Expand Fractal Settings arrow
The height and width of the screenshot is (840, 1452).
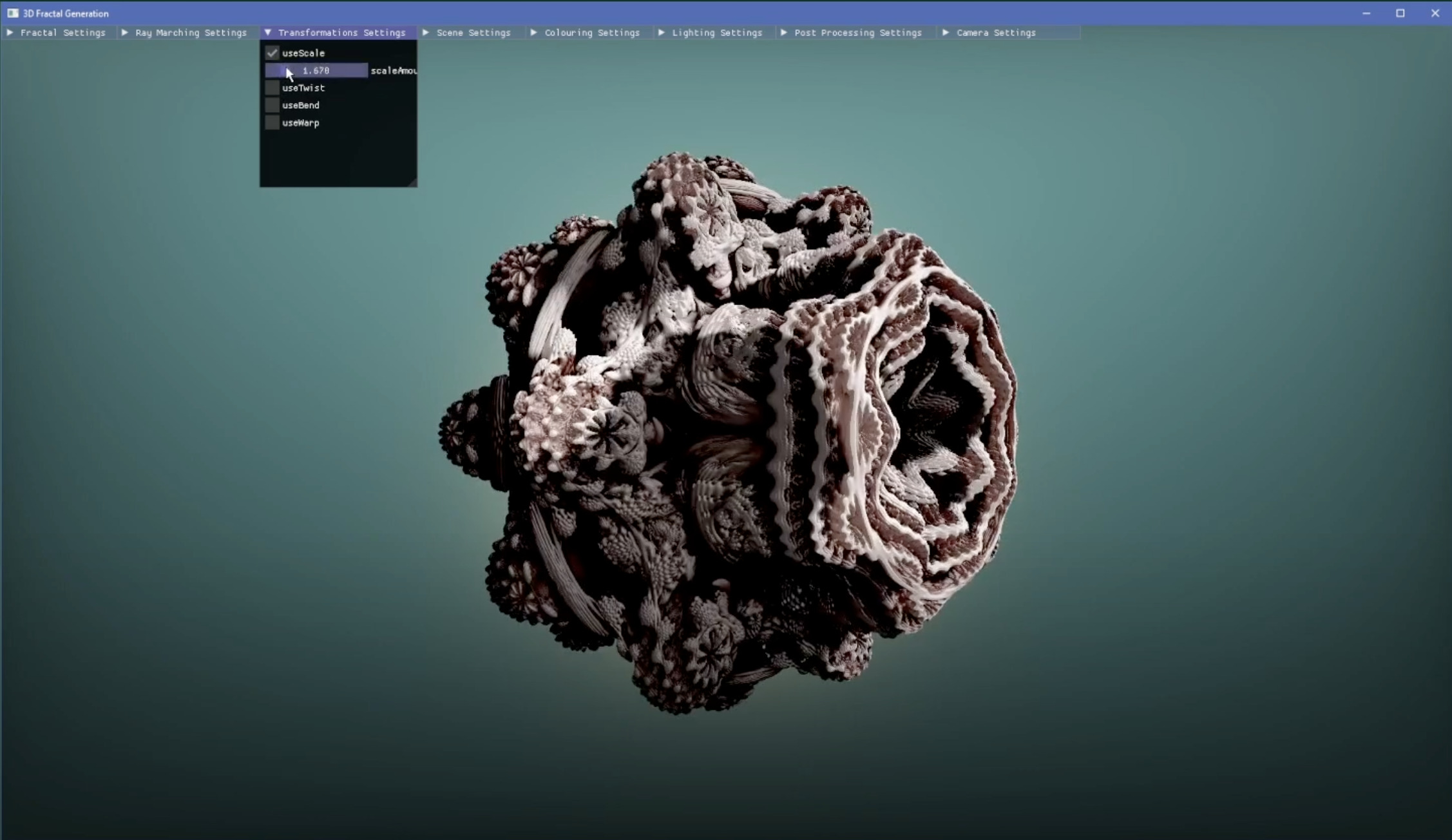[x=10, y=32]
